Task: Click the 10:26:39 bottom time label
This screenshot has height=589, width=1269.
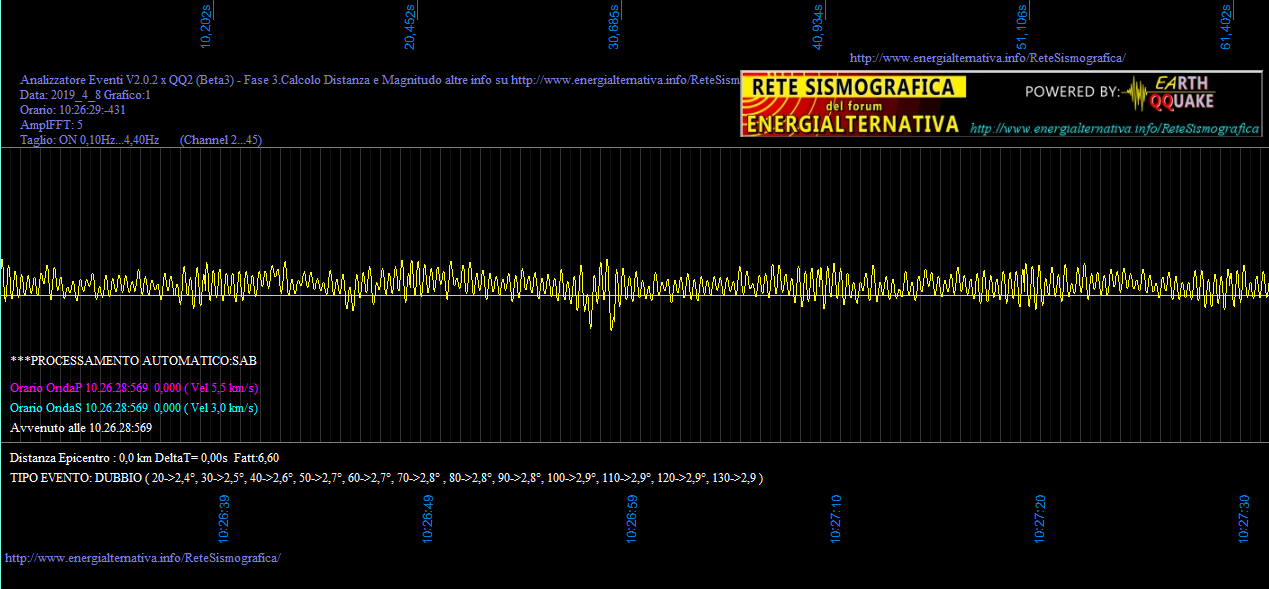Action: pyautogui.click(x=225, y=519)
